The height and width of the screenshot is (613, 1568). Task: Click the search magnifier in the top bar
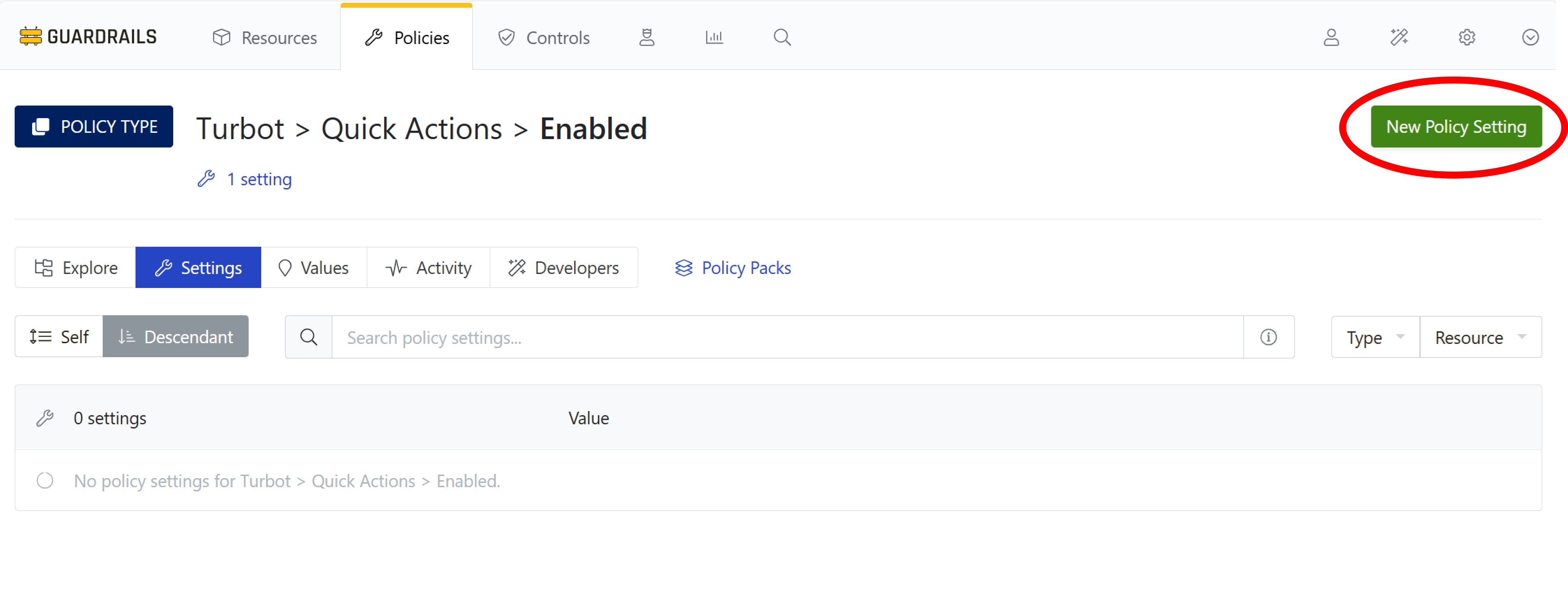[x=782, y=37]
